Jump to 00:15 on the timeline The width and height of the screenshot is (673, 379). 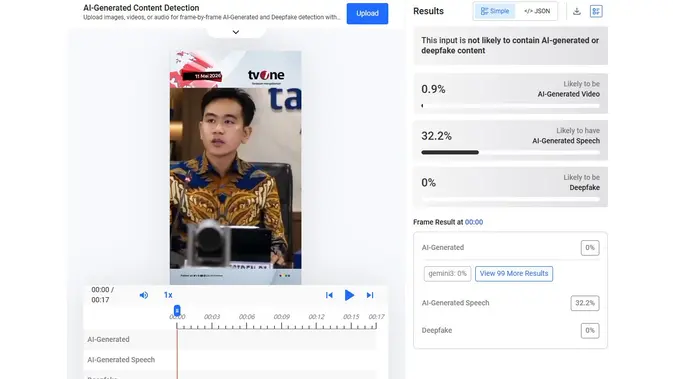[x=351, y=317]
